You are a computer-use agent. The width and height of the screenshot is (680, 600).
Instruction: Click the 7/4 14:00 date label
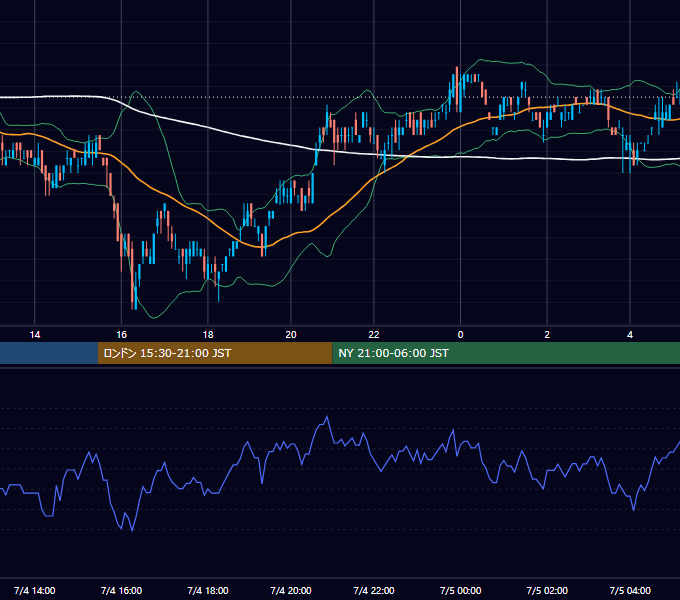(x=35, y=591)
